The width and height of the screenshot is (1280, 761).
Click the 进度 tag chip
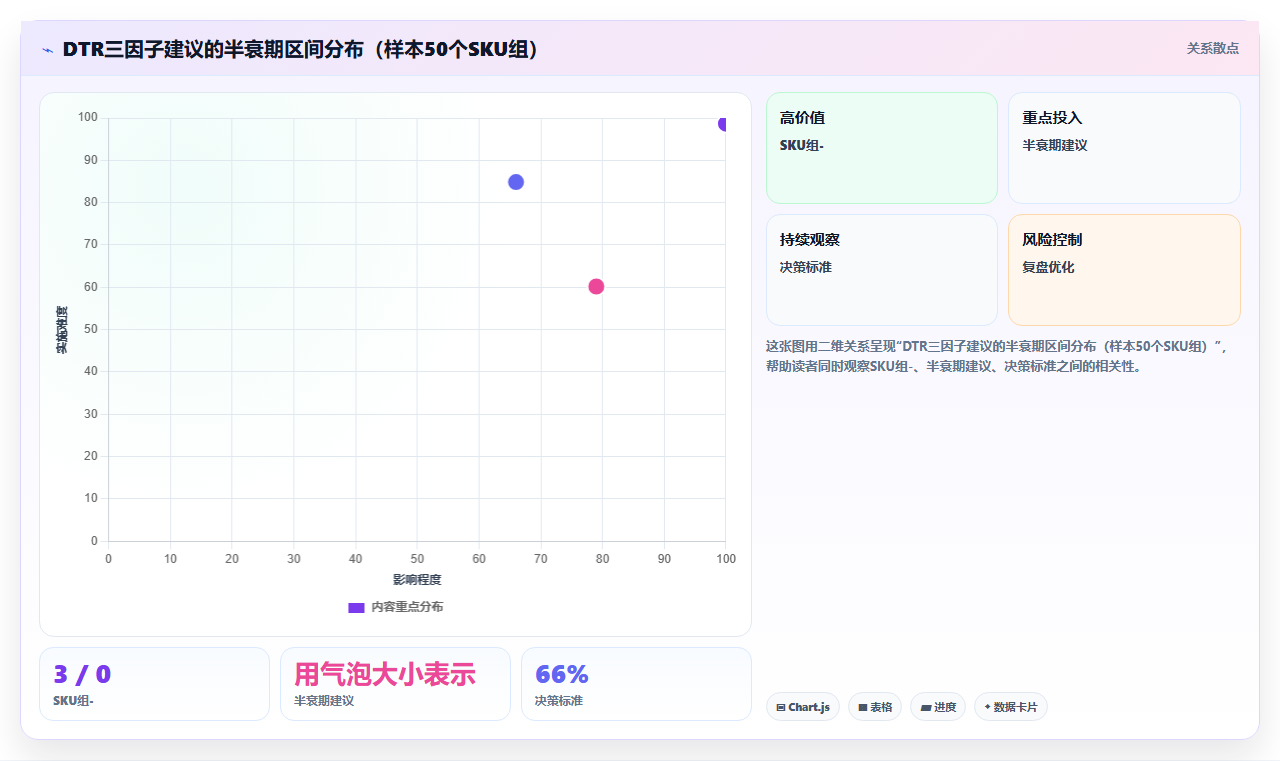click(x=938, y=707)
